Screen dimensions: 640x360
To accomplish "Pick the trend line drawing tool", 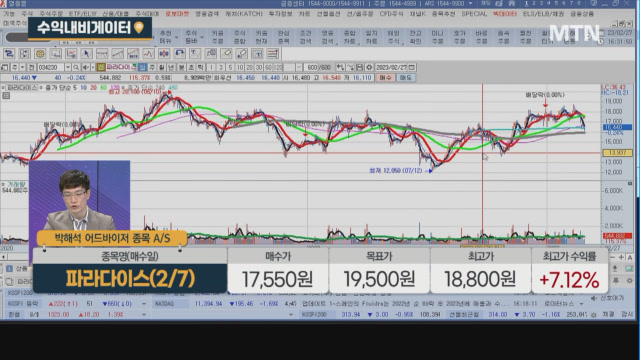I will pyautogui.click(x=118, y=53).
